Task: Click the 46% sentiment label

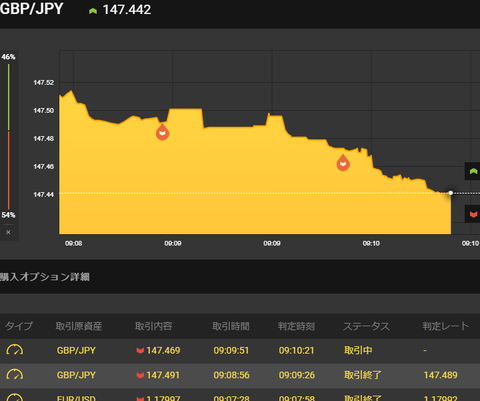Action: point(8,57)
